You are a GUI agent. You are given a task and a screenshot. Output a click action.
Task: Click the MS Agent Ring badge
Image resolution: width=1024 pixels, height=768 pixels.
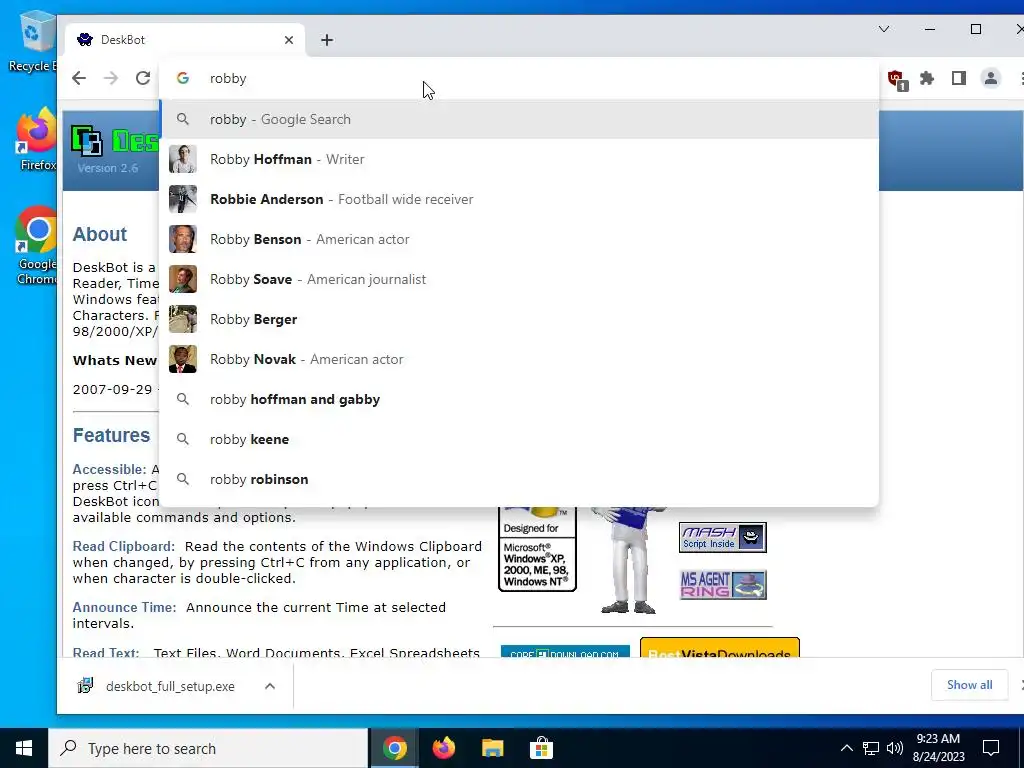(722, 584)
